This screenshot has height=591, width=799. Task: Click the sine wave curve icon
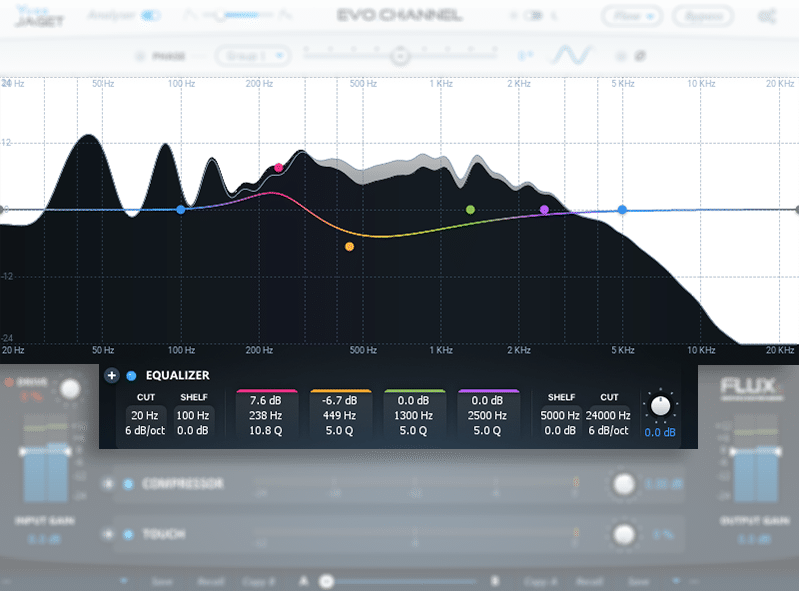[x=571, y=55]
